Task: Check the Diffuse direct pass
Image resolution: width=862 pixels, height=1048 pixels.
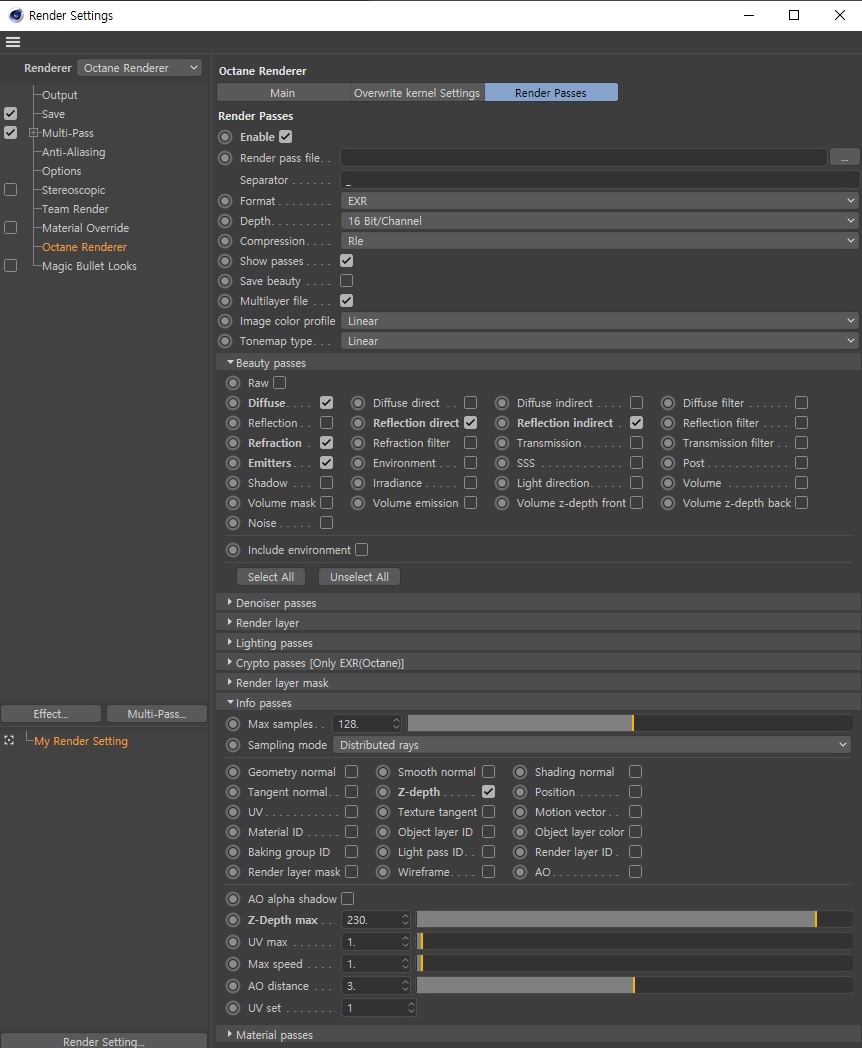Action: point(470,402)
